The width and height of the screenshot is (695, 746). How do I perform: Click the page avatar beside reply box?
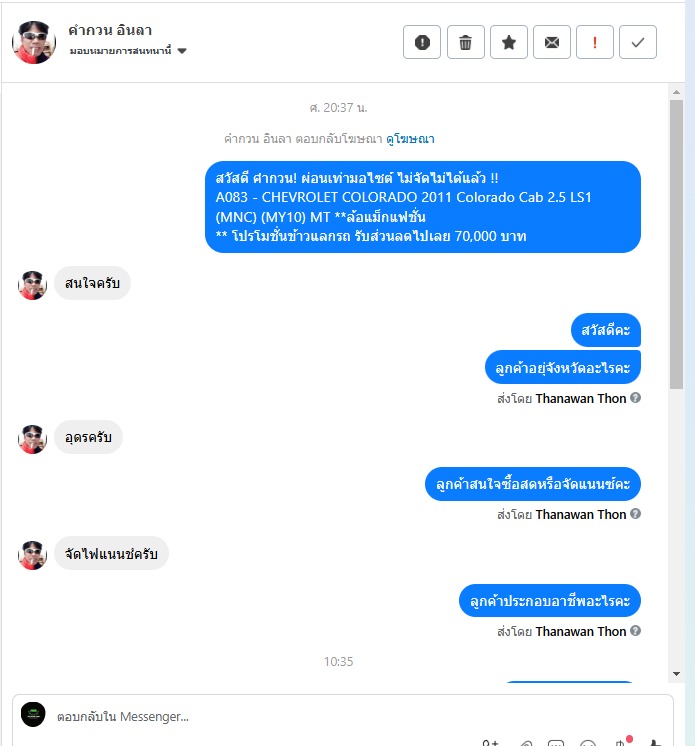(x=33, y=715)
